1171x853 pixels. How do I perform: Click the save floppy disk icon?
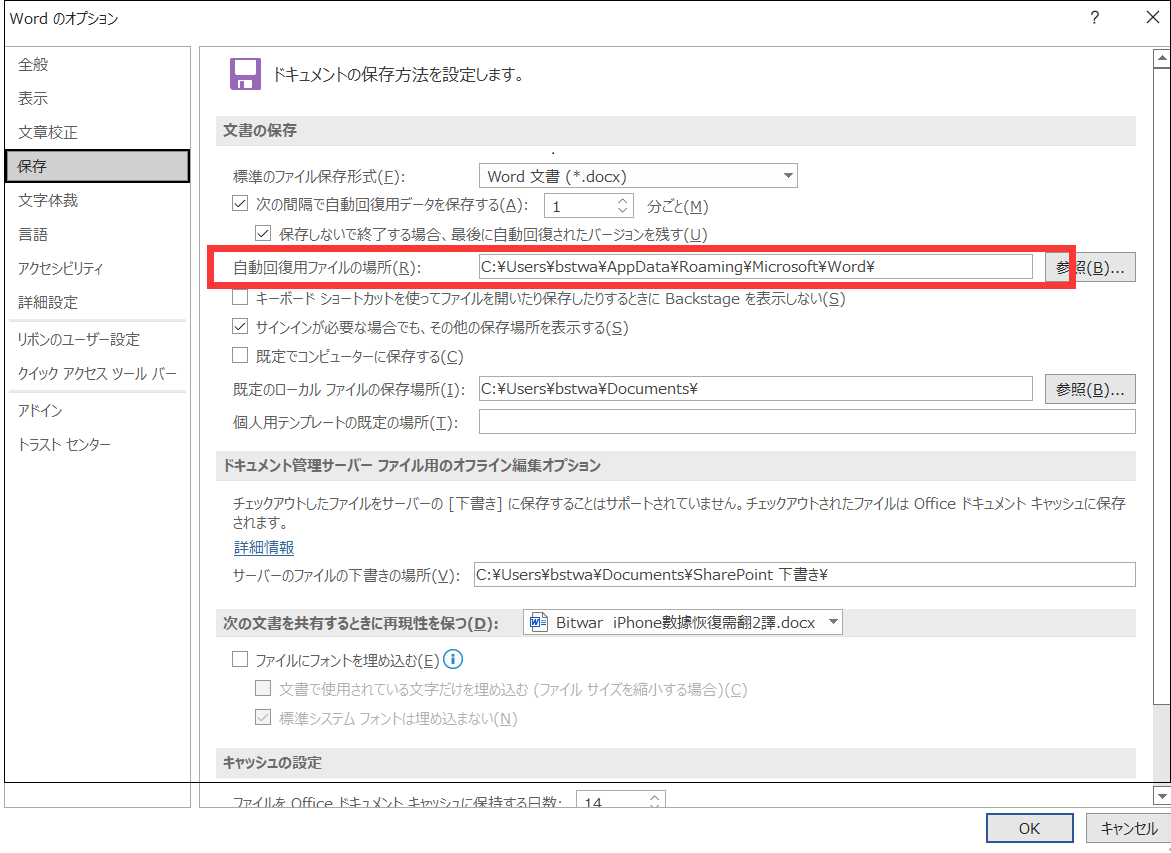tap(245, 74)
